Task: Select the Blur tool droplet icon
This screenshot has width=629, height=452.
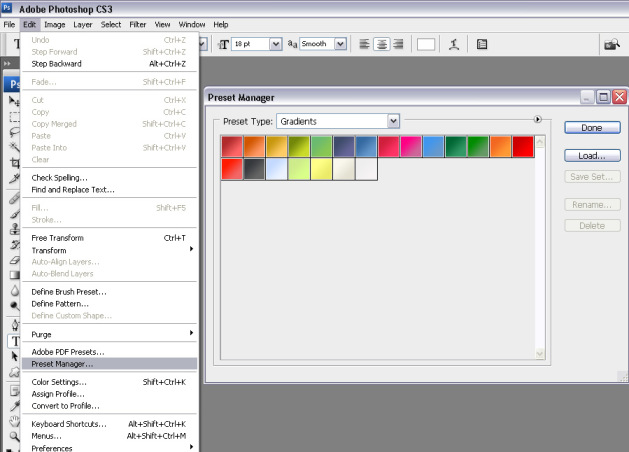Action: pos(14,290)
